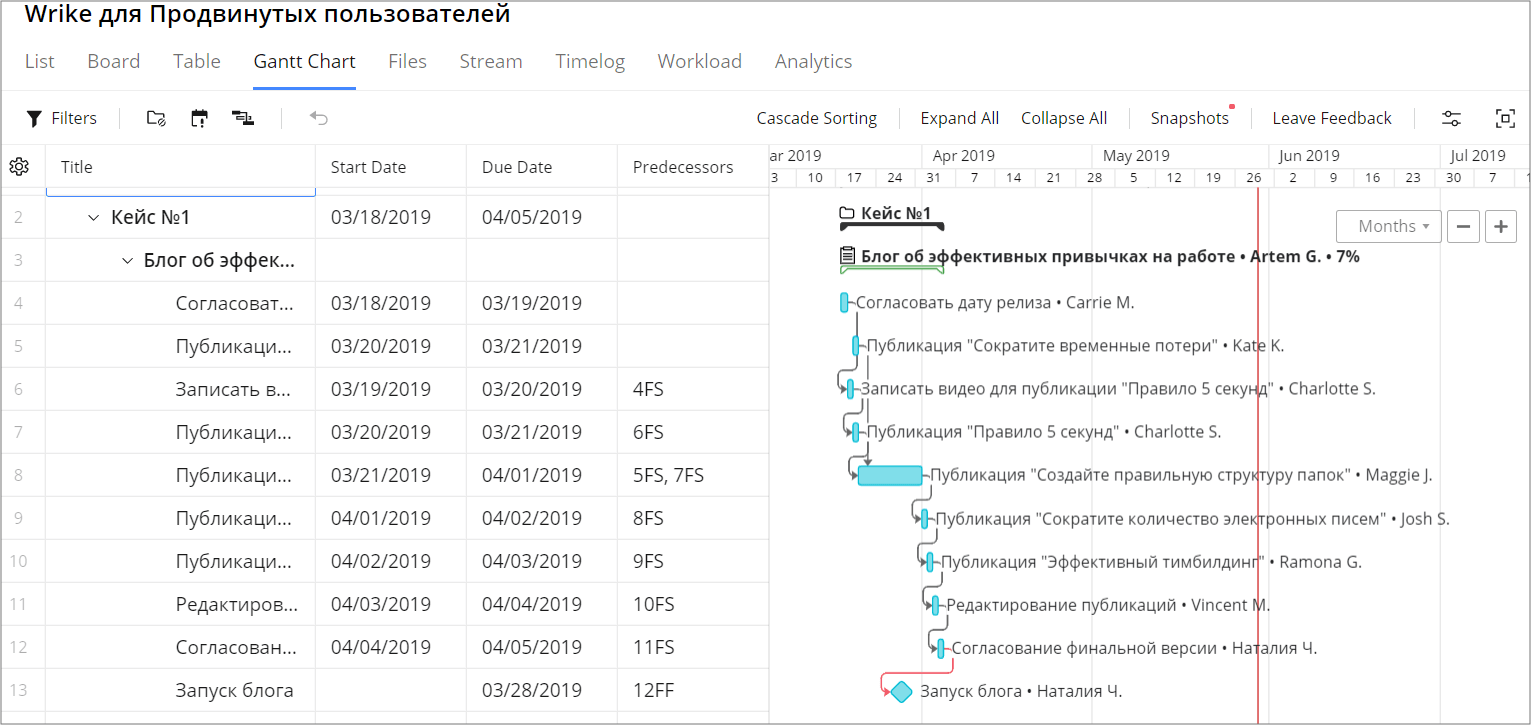Zoom in the timeline with plus button
1531x725 pixels.
(x=1500, y=226)
